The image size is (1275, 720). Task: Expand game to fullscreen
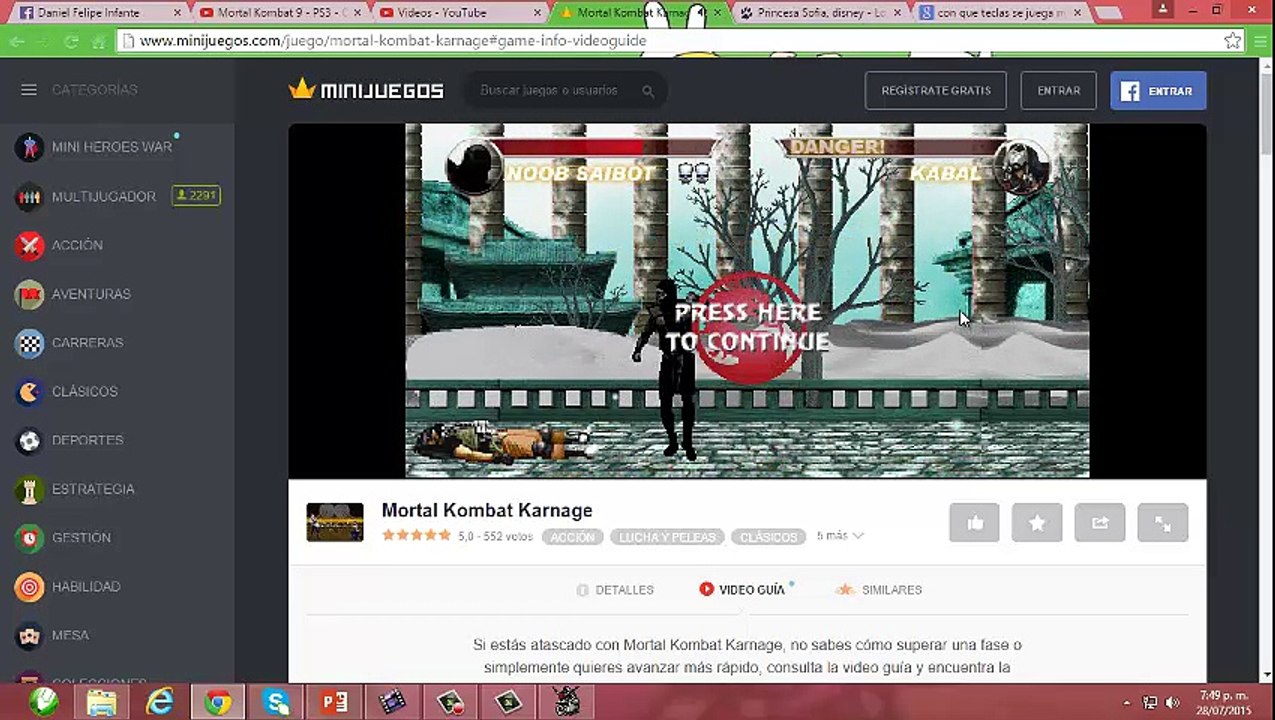pos(1163,522)
